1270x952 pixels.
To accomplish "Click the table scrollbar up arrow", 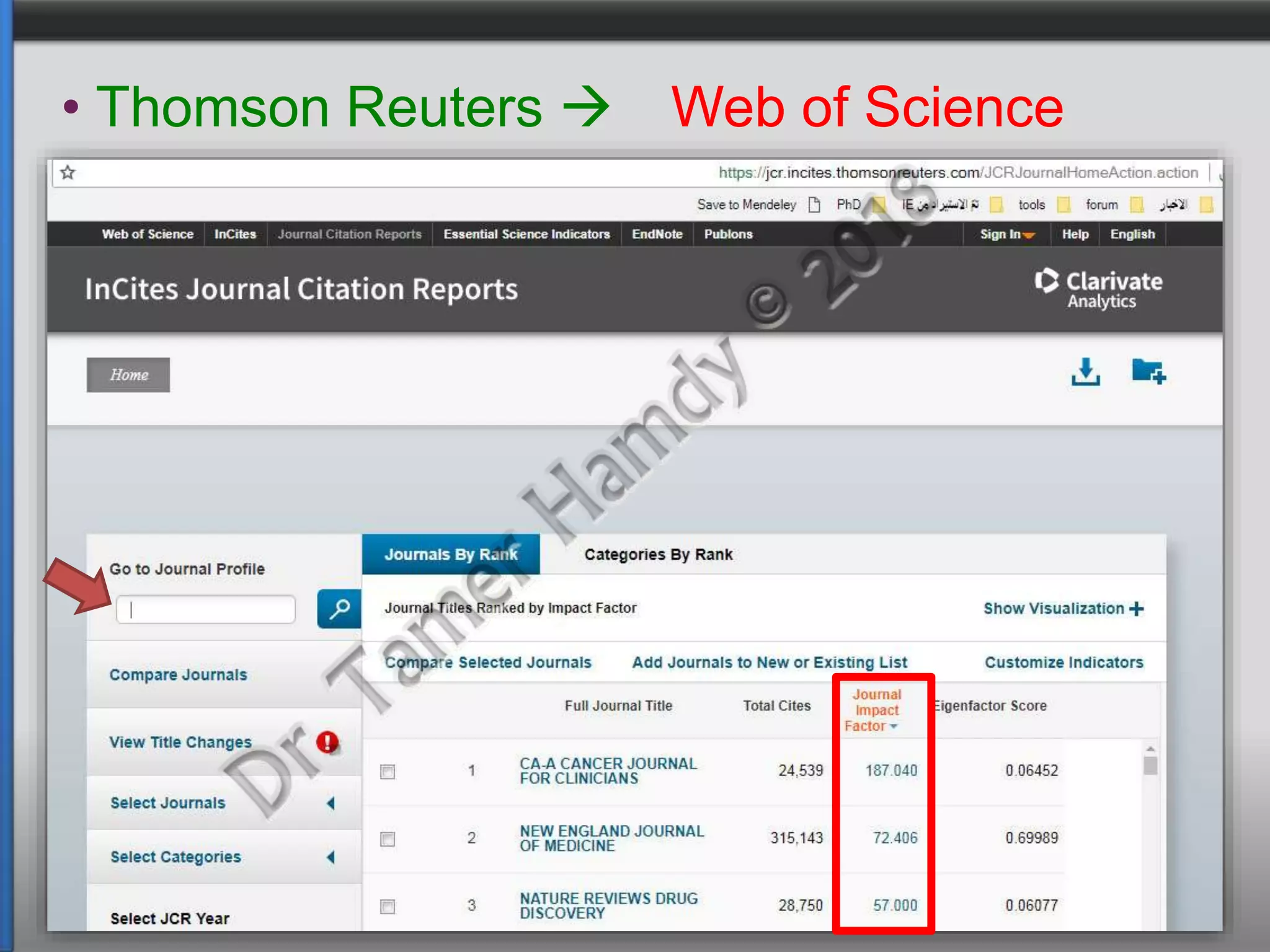I will click(1150, 749).
